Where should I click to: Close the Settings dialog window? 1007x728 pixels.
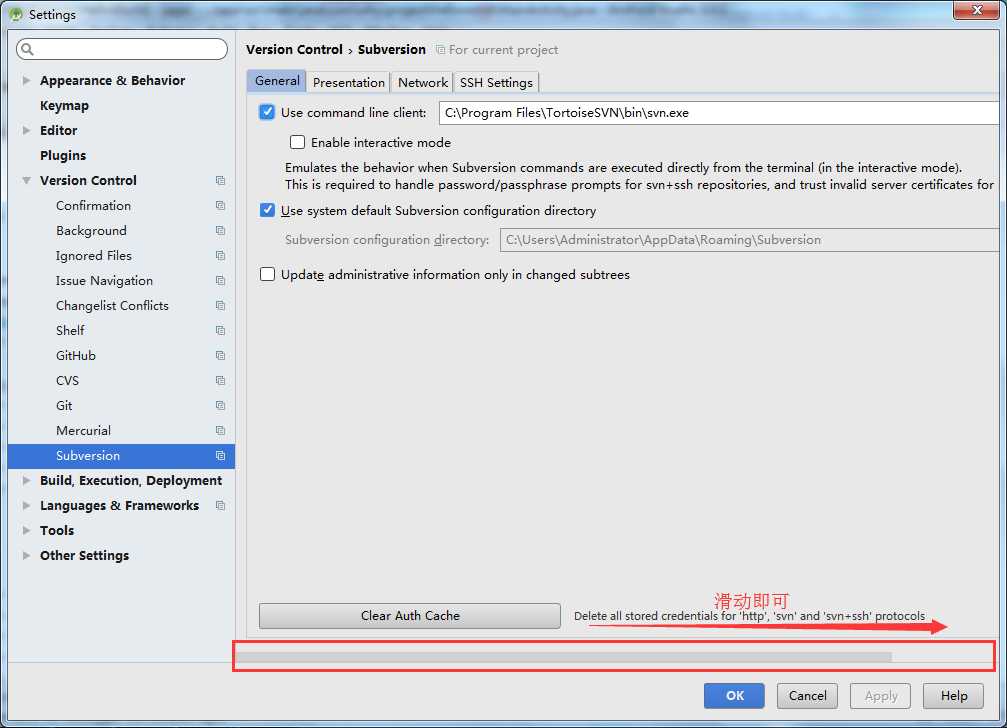(976, 10)
